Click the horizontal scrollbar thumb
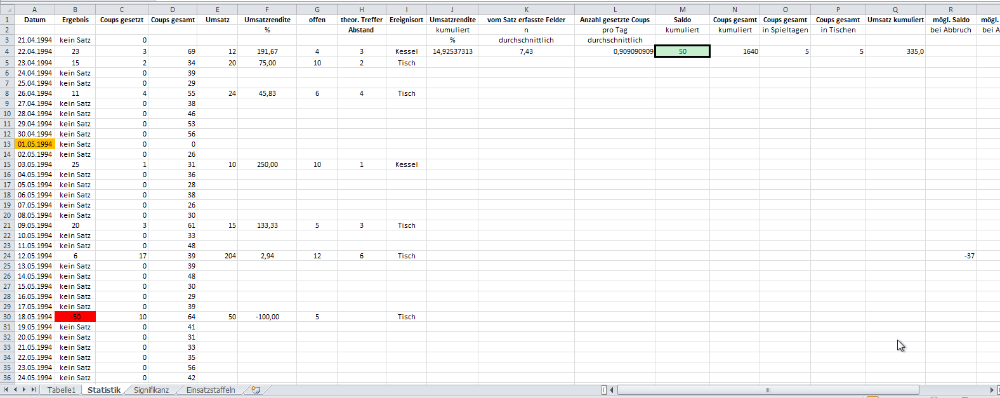Image resolution: width=1000 pixels, height=398 pixels. (768, 390)
